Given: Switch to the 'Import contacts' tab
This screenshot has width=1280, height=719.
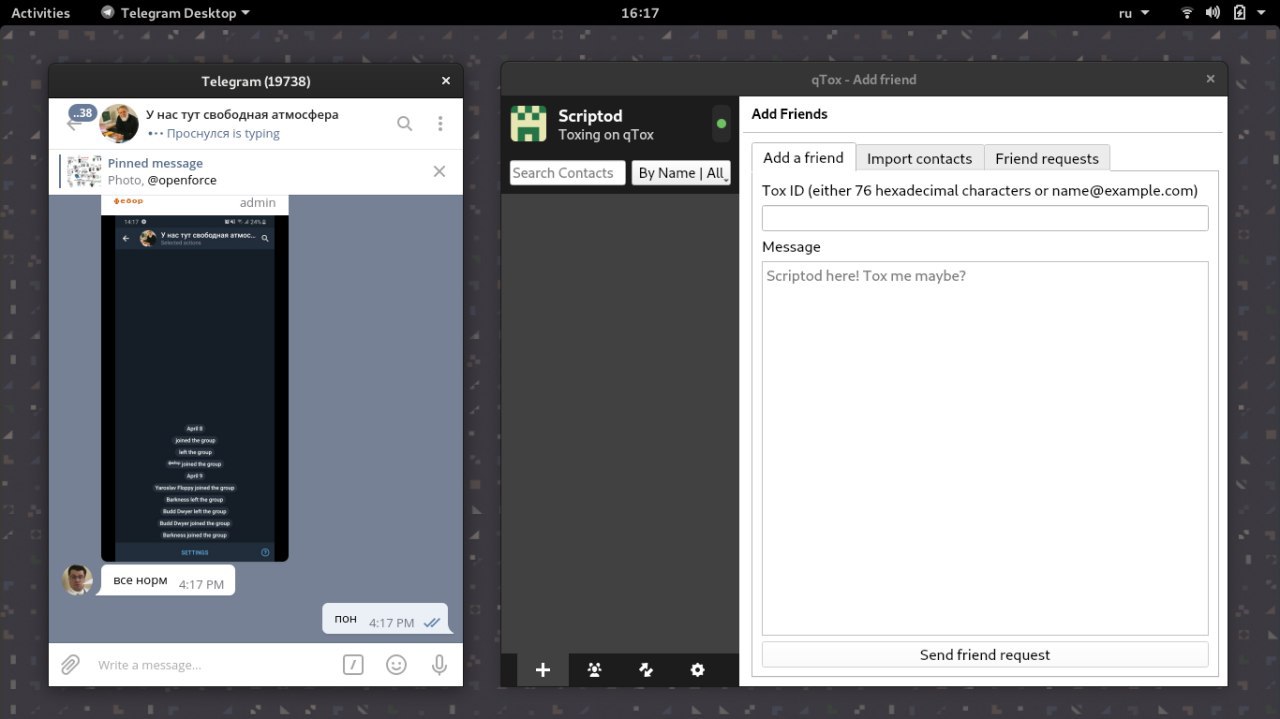Looking at the screenshot, I should point(920,158).
